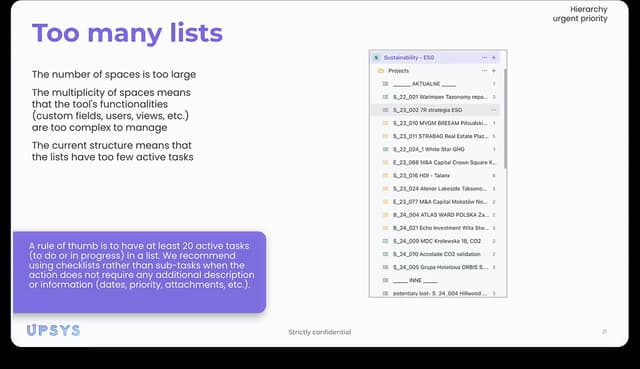640x369 pixels.
Task: Open list S_23_010 MVGM BREEAM Piłsudski
Action: tap(440, 123)
